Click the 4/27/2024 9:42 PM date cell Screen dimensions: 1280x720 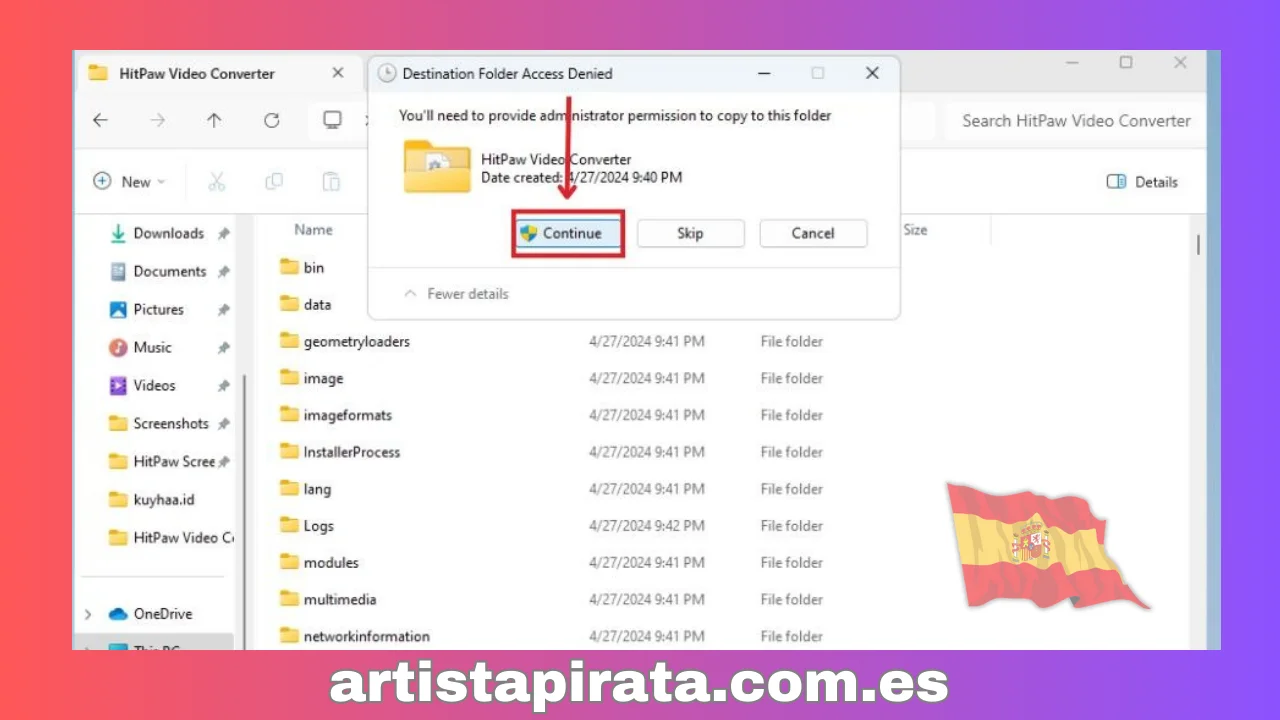[647, 526]
